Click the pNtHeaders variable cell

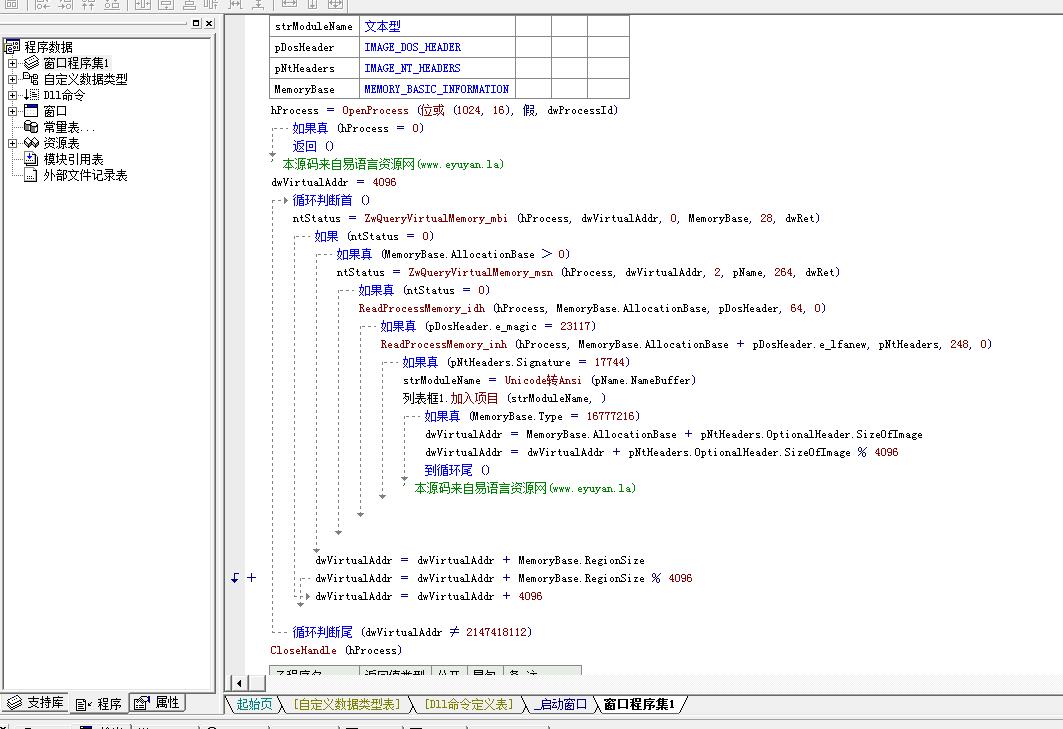314,68
